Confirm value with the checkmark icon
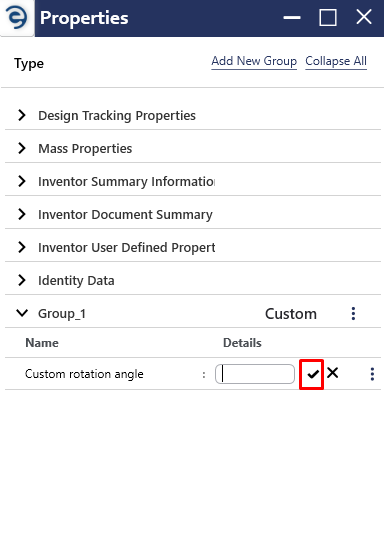Image resolution: width=384 pixels, height=549 pixels. tap(313, 374)
